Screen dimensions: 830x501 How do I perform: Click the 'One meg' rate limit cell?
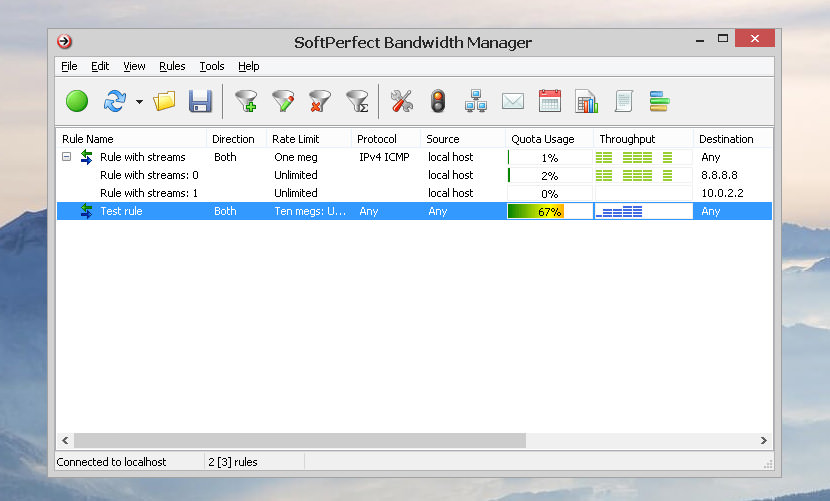296,157
